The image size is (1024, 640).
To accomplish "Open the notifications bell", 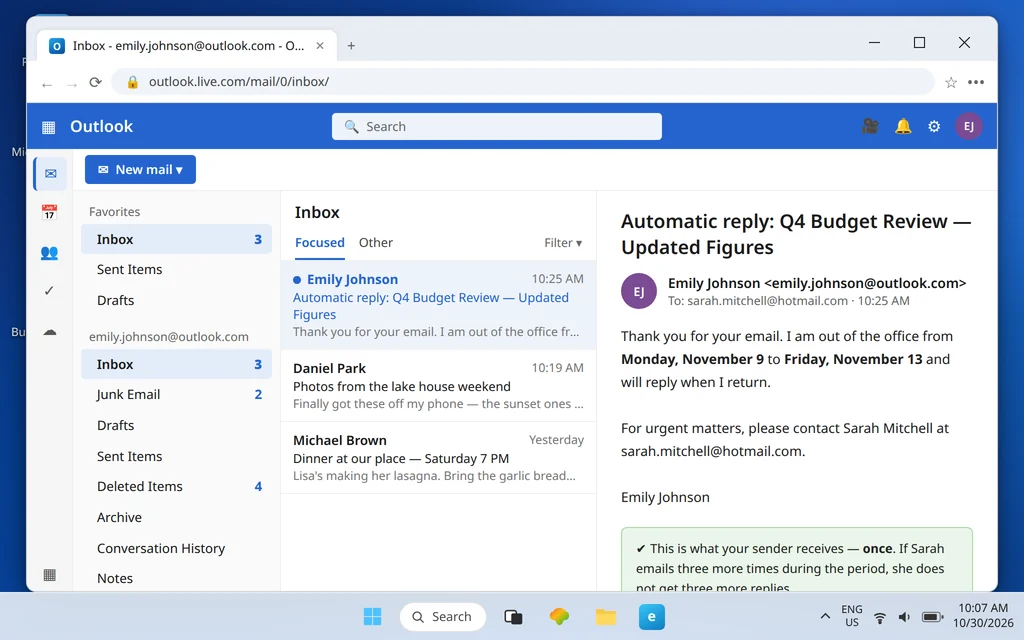I will point(903,126).
